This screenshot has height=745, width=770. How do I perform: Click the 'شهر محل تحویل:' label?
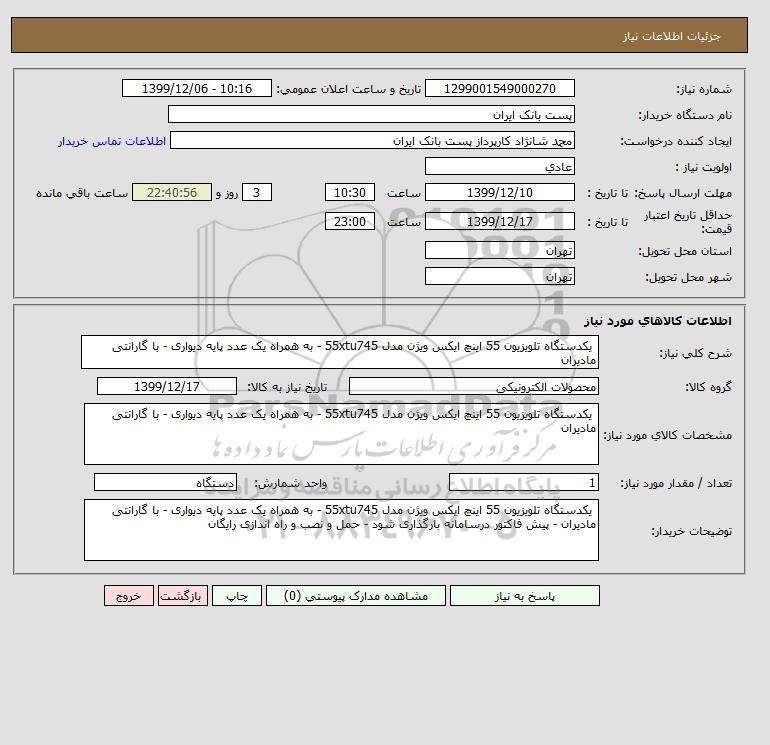(688, 277)
